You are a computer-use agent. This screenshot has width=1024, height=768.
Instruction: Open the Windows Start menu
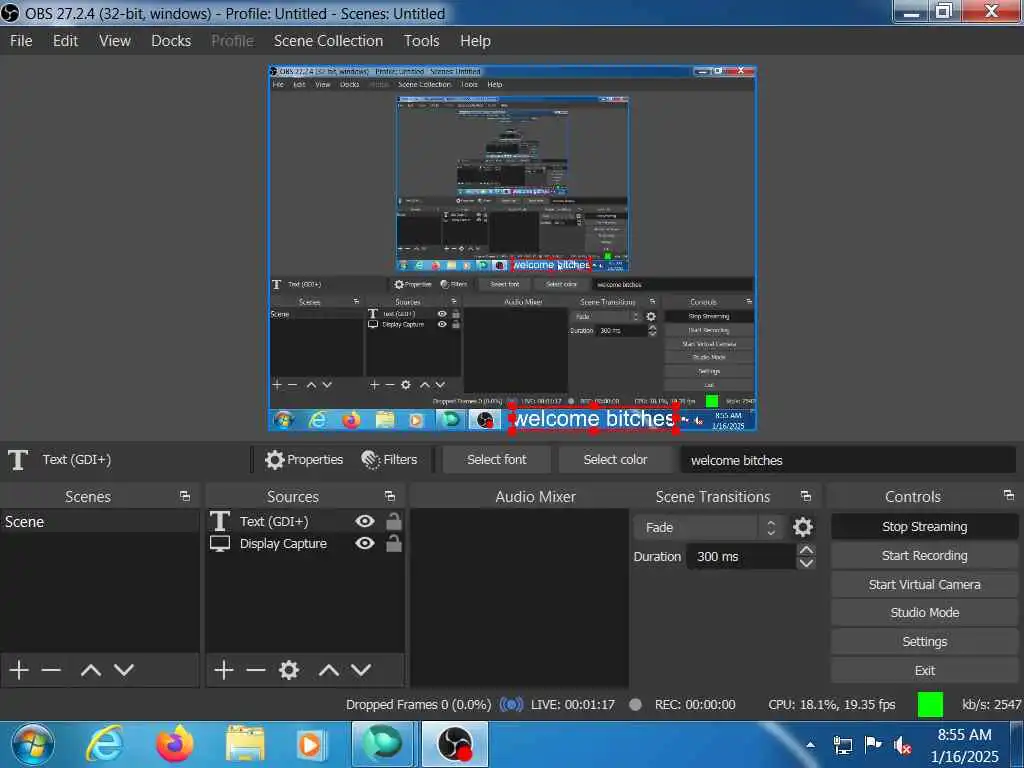click(31, 744)
